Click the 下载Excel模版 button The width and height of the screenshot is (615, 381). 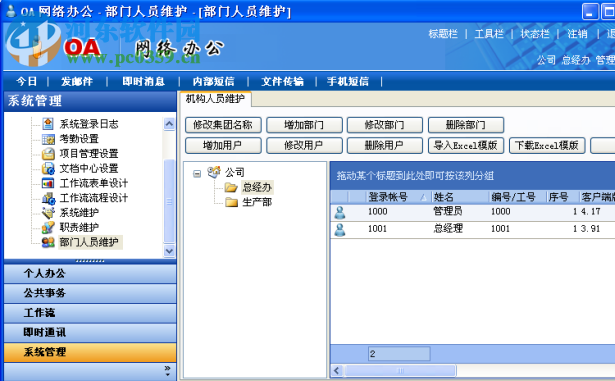[x=547, y=146]
